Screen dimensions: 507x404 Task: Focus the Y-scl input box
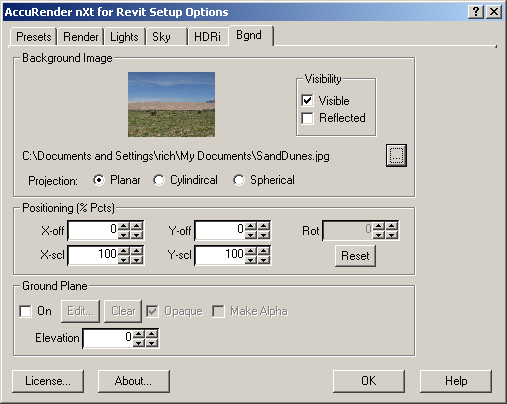click(x=220, y=255)
